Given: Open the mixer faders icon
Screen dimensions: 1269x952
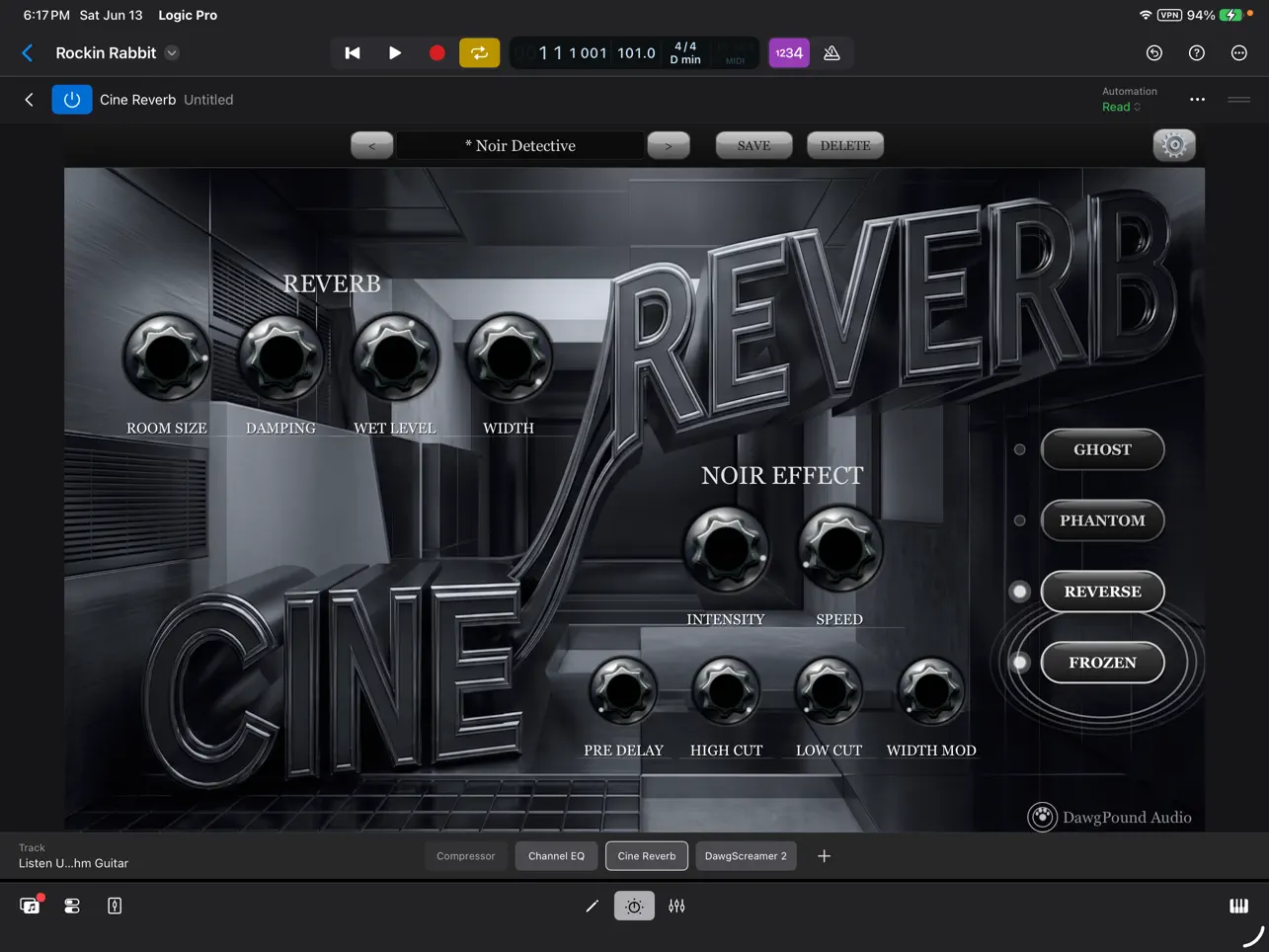Looking at the screenshot, I should pos(676,906).
